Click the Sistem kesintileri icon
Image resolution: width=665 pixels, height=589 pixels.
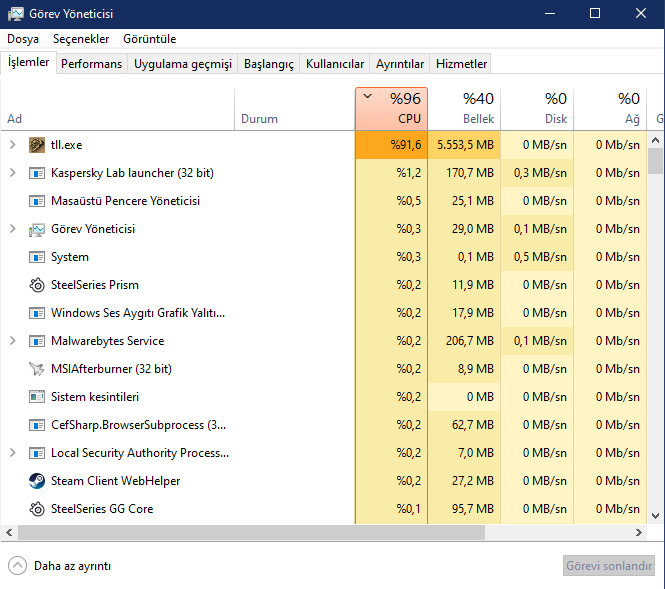point(37,397)
